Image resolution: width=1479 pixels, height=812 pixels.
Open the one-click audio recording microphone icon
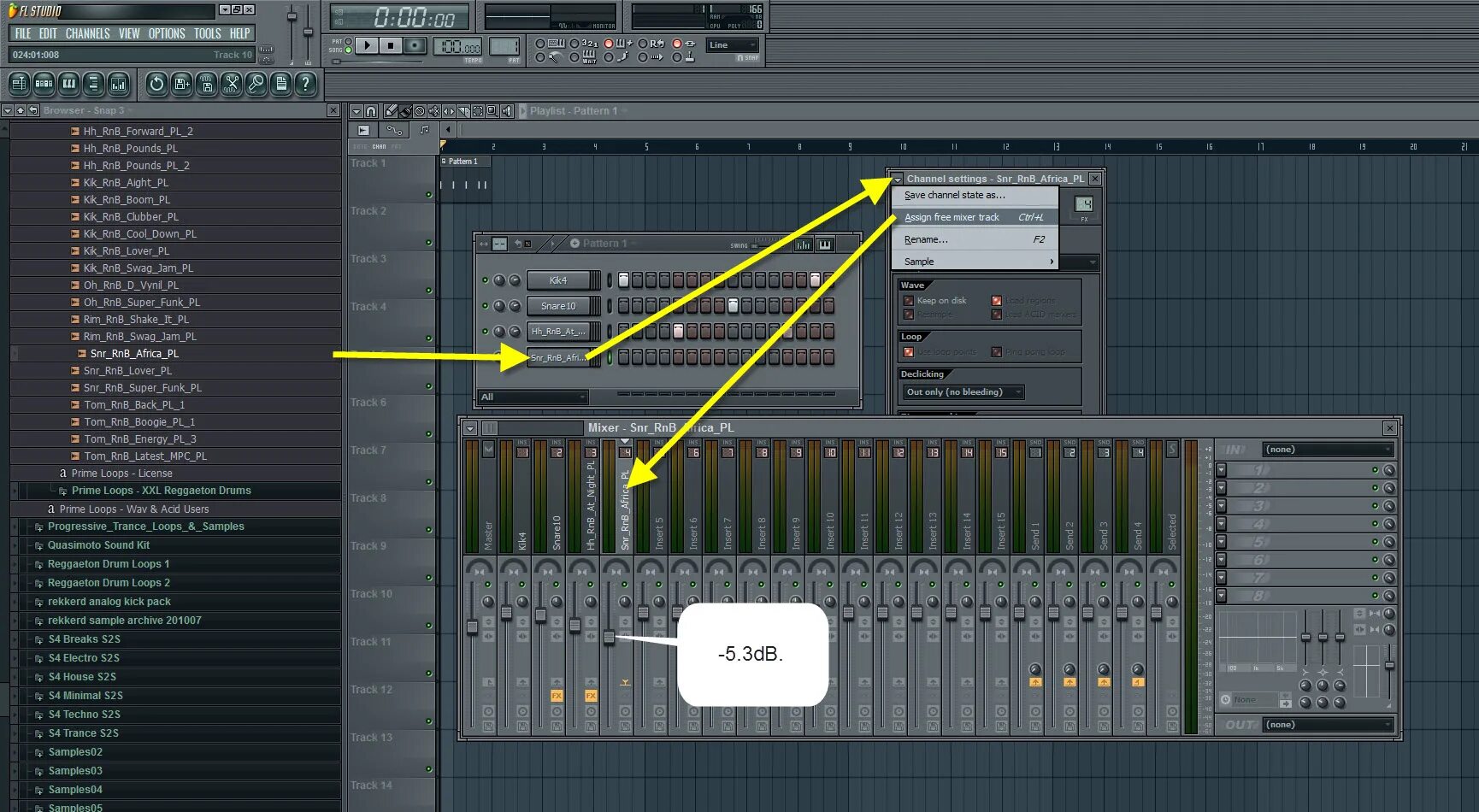(x=256, y=84)
